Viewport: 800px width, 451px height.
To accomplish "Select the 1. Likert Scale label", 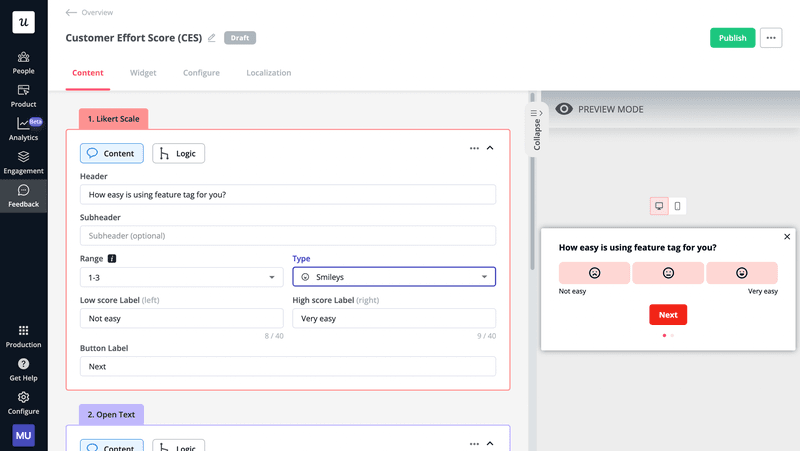I will [113, 119].
